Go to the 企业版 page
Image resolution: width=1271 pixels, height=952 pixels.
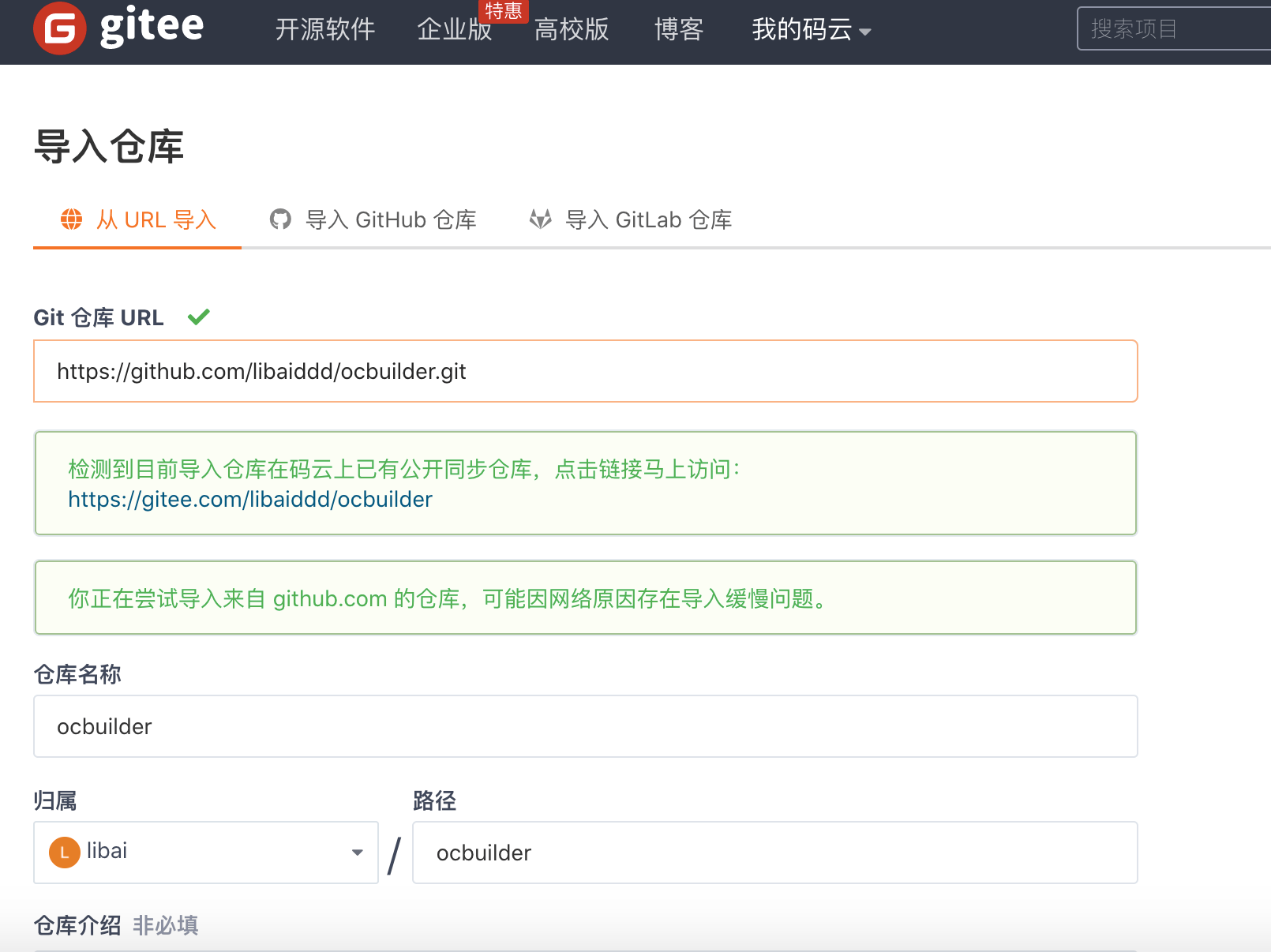452,32
